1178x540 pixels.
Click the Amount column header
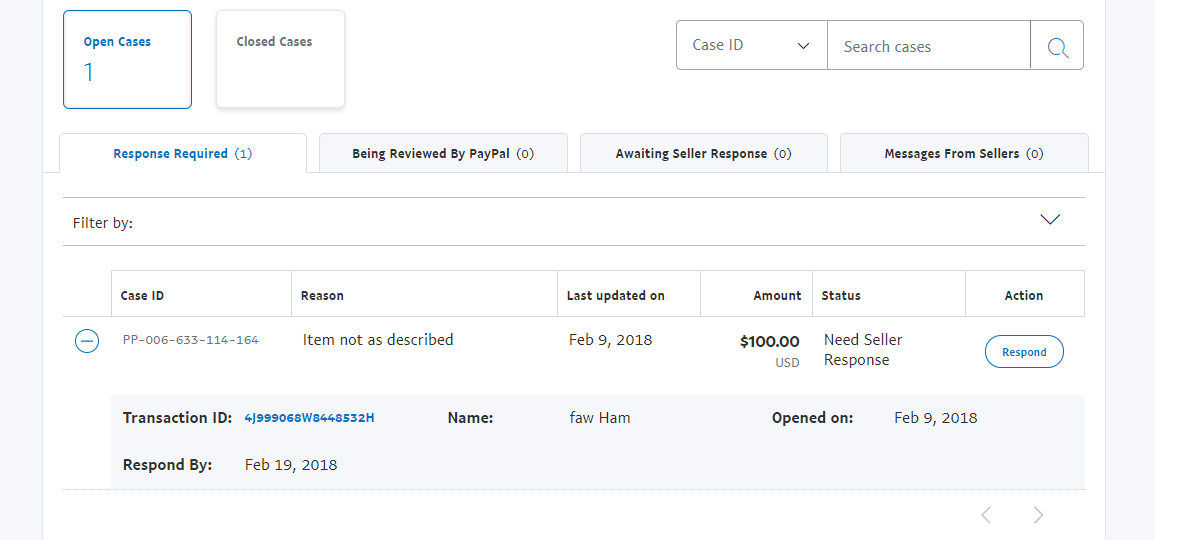click(x=777, y=296)
